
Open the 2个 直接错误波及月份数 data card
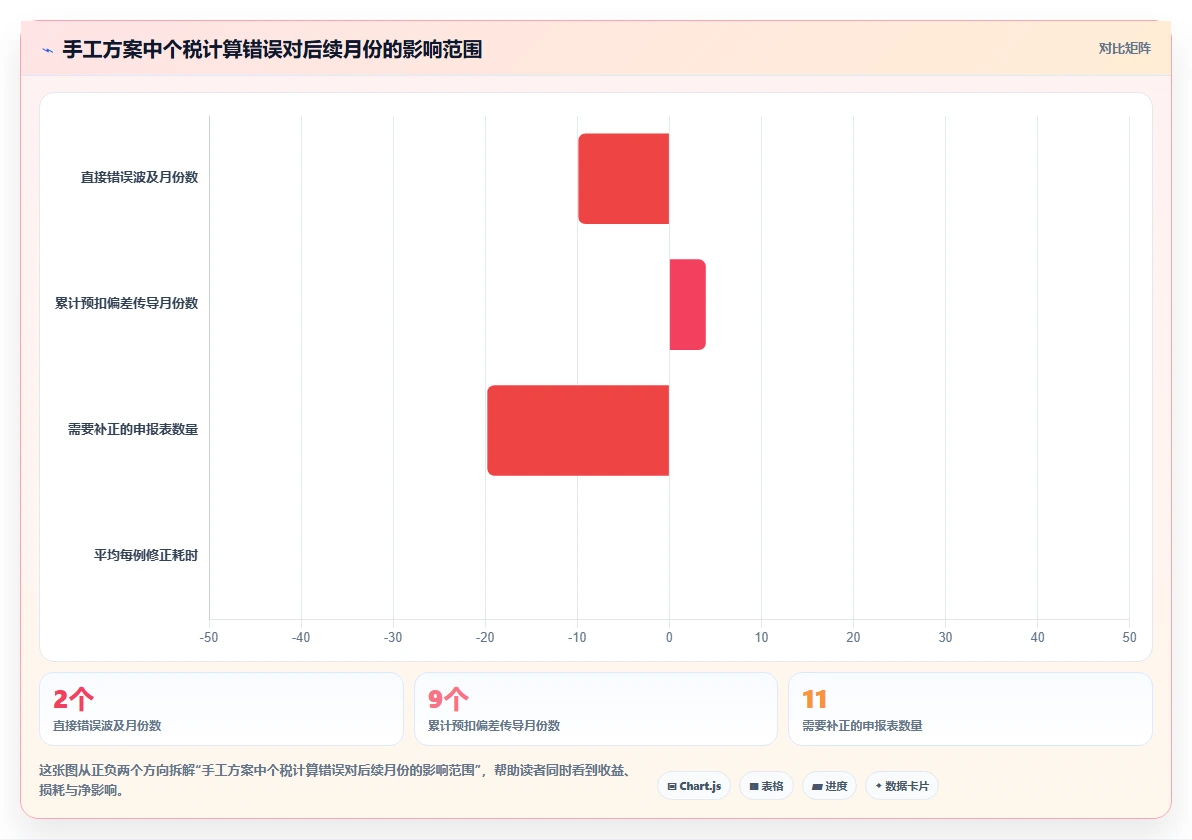[x=221, y=708]
